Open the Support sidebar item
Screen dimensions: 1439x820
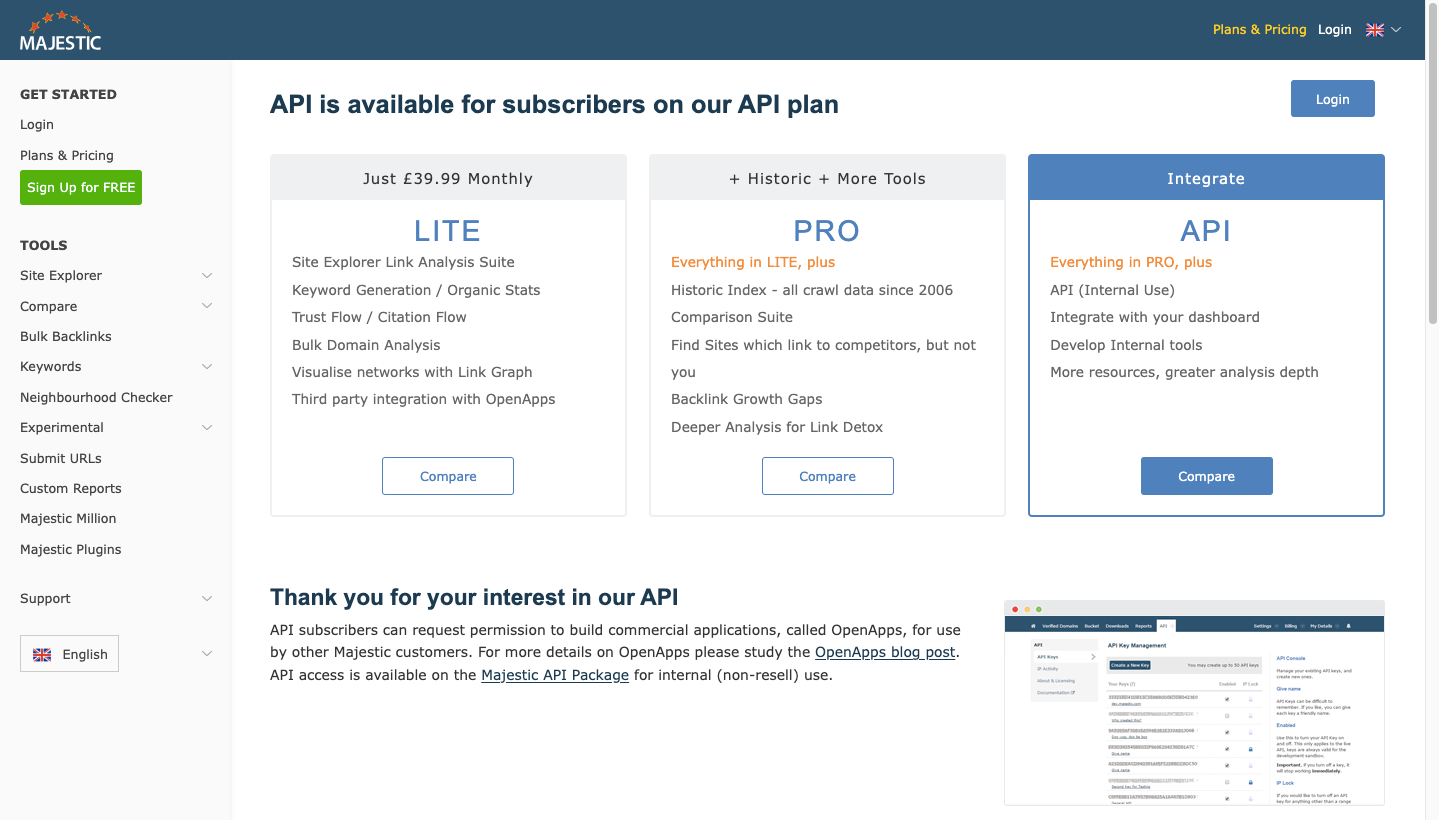point(45,599)
